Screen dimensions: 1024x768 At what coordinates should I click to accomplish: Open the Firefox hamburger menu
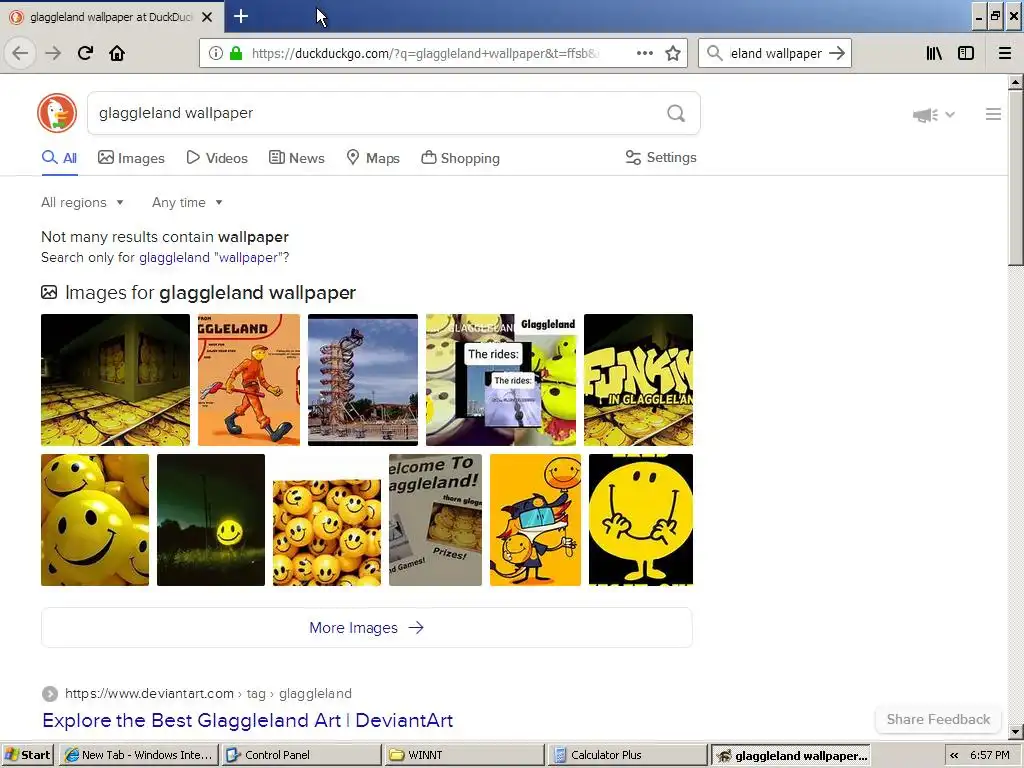(1005, 53)
